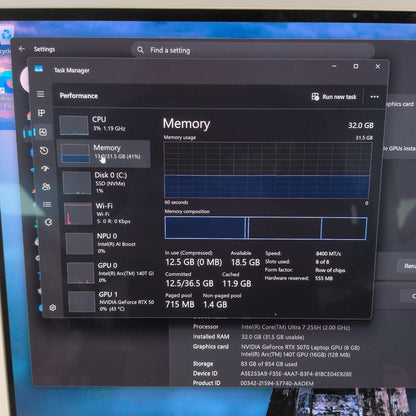The width and height of the screenshot is (416, 416).
Task: Open Task Manager settings gear icon
Action: tap(52, 307)
